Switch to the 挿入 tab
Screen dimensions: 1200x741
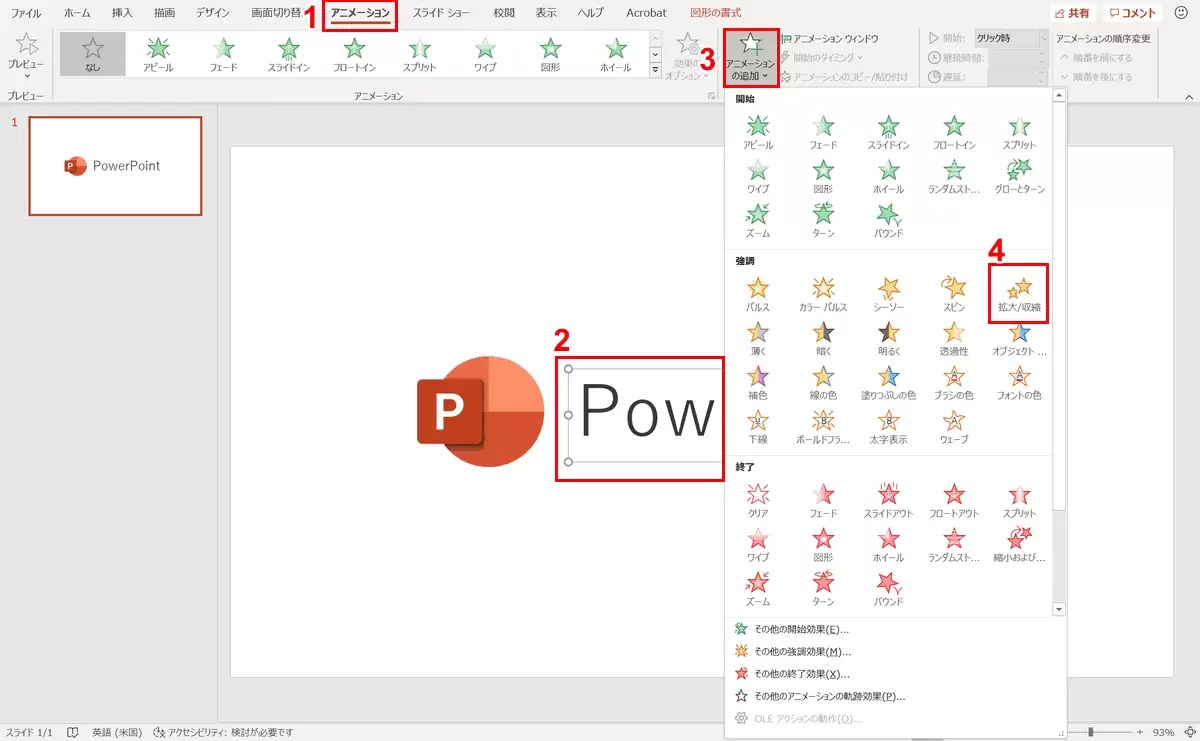click(122, 14)
